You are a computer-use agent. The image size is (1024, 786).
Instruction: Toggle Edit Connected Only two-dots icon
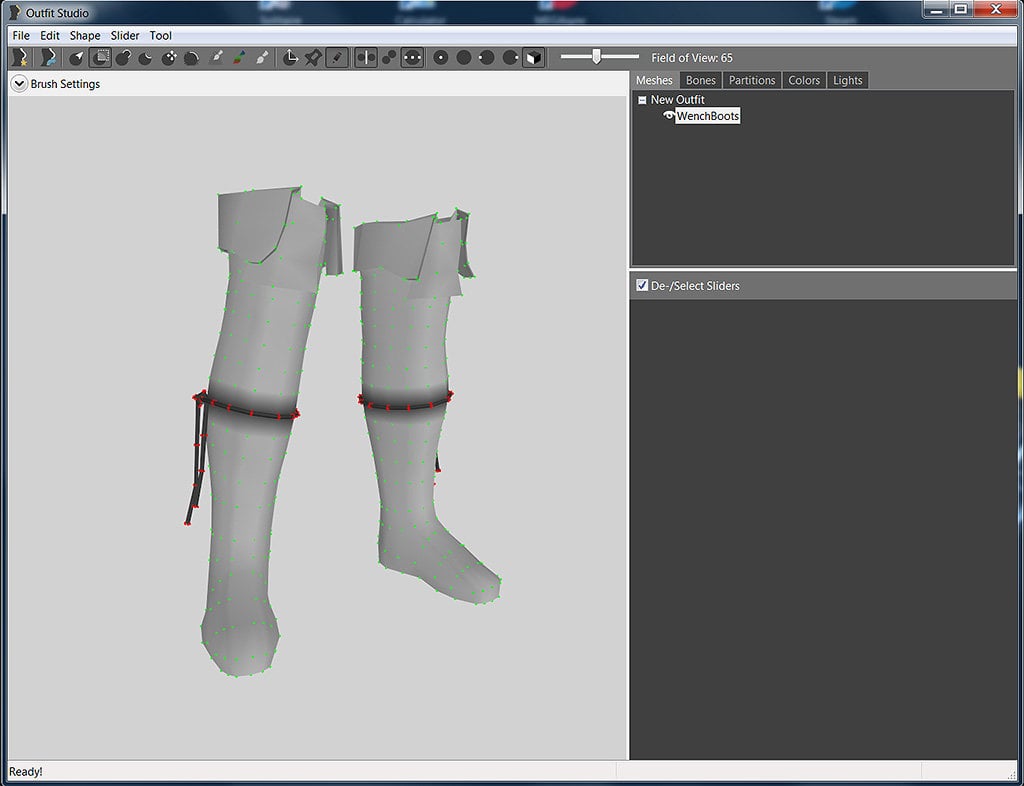389,58
